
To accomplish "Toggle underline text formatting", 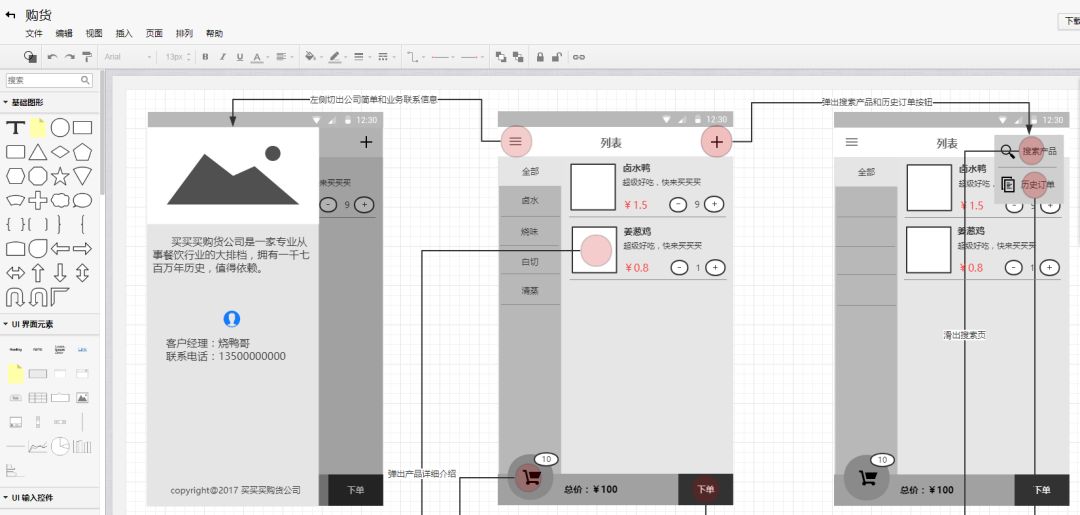I will tap(240, 57).
